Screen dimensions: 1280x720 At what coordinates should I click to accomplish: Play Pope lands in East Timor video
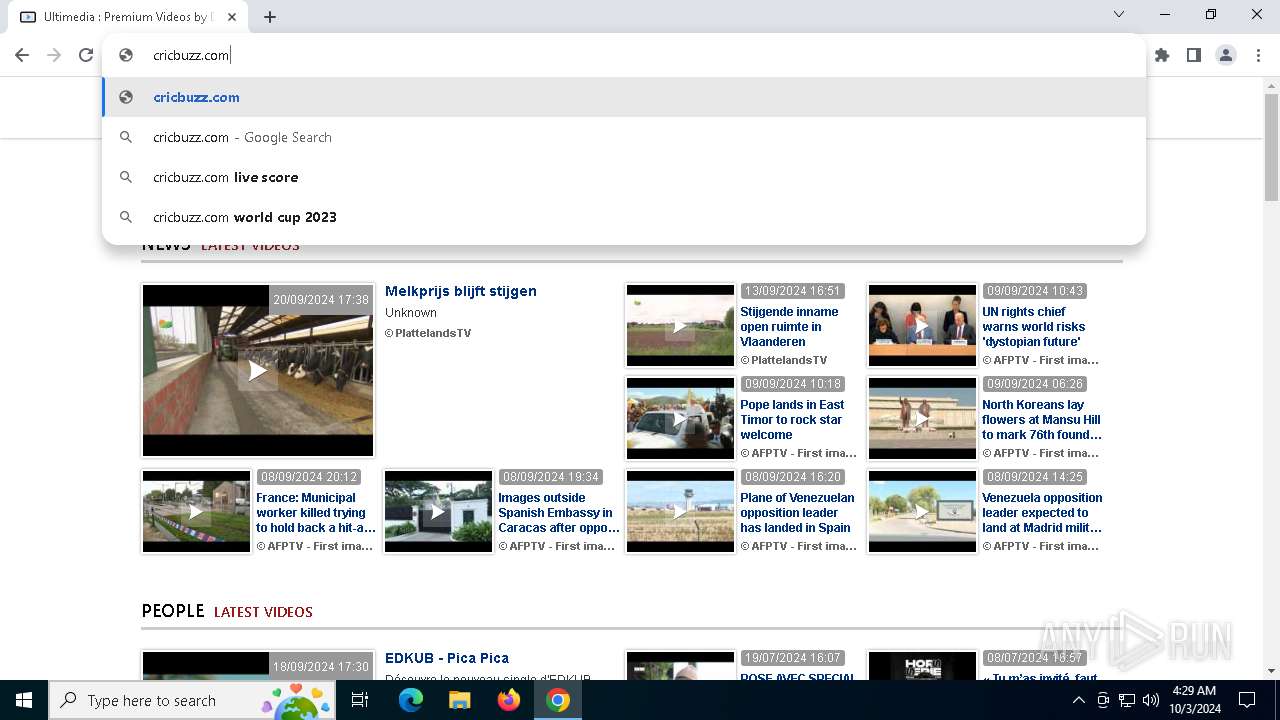coord(680,418)
